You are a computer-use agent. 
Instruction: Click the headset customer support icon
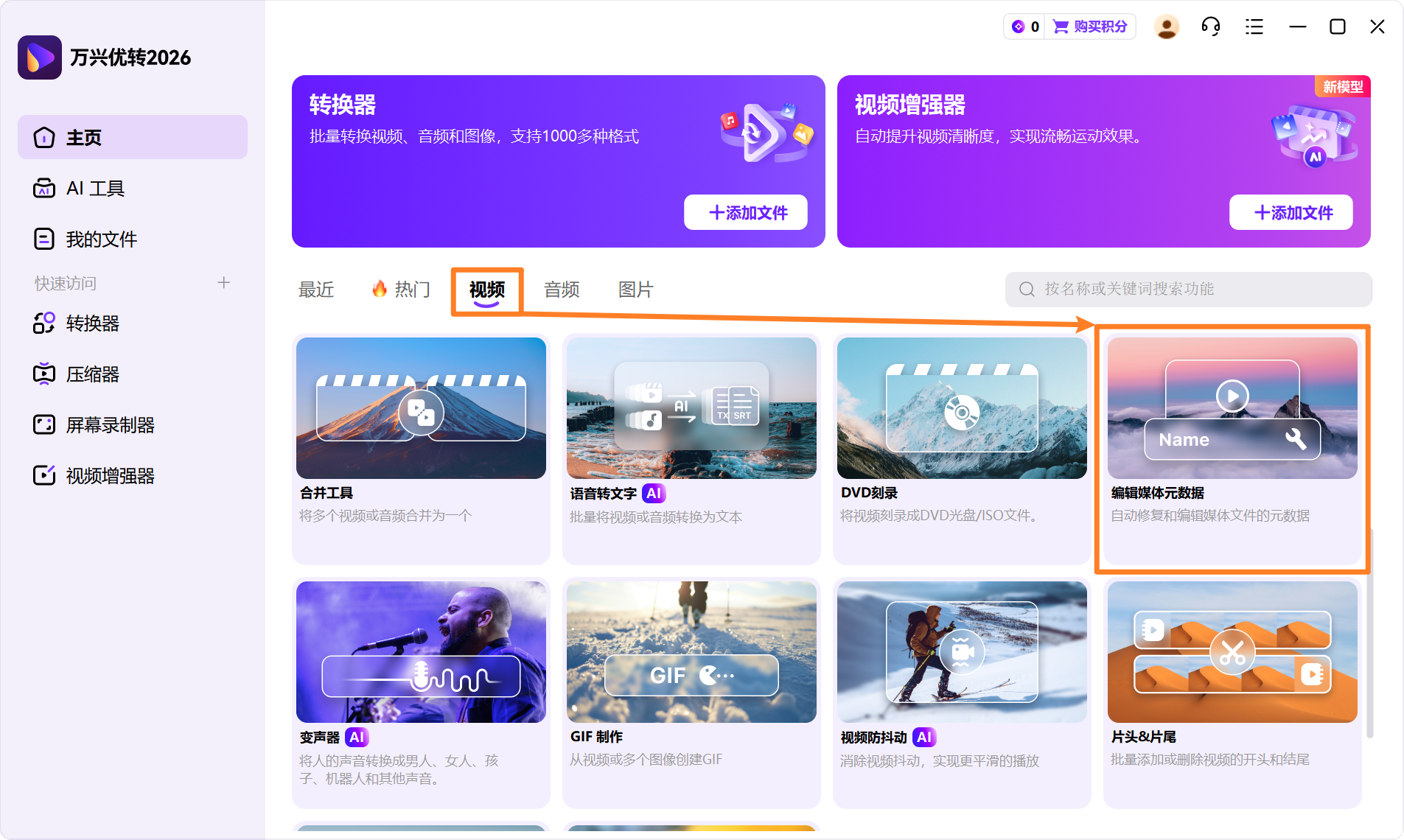(x=1211, y=26)
